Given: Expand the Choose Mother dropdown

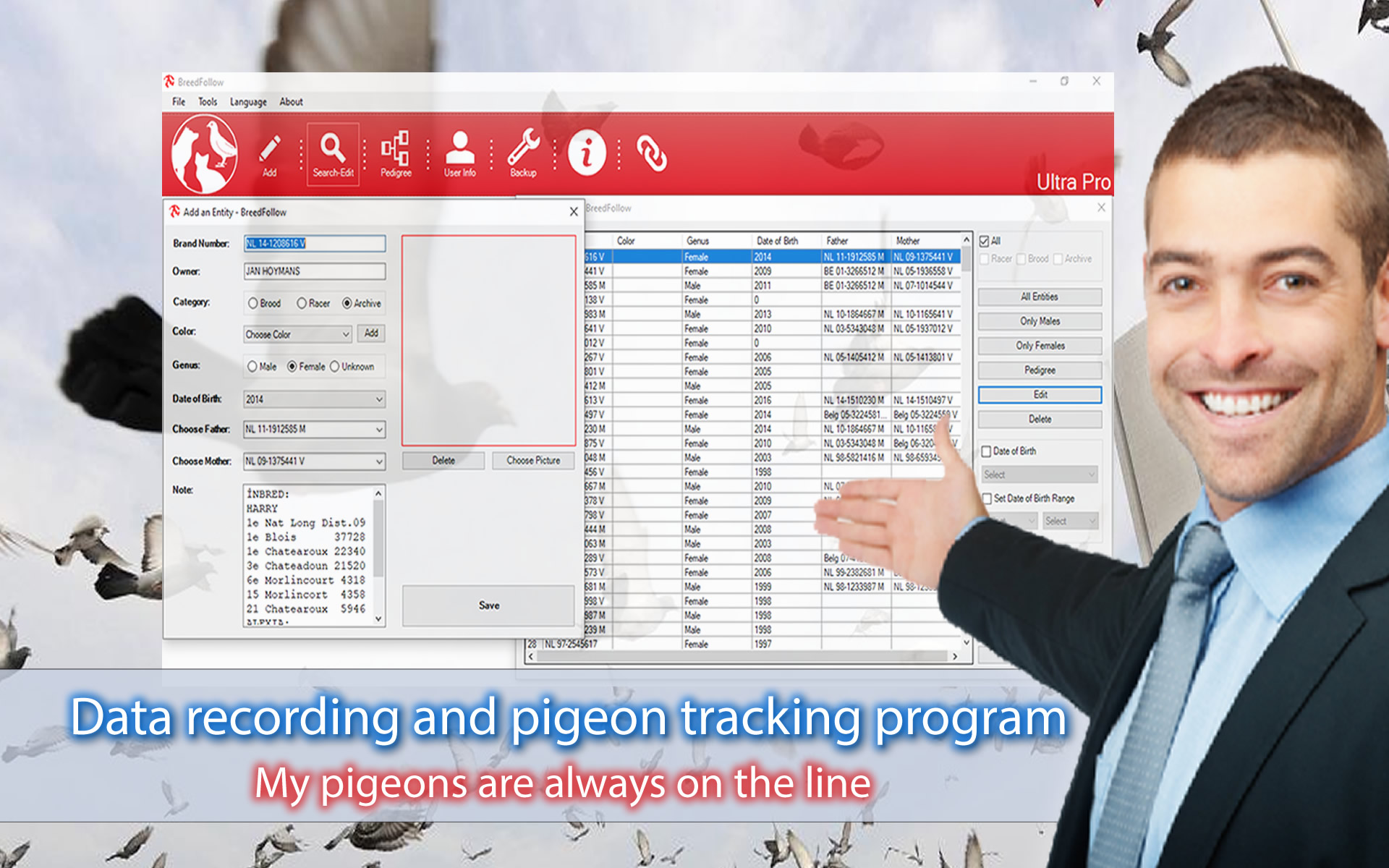Looking at the screenshot, I should tap(379, 461).
